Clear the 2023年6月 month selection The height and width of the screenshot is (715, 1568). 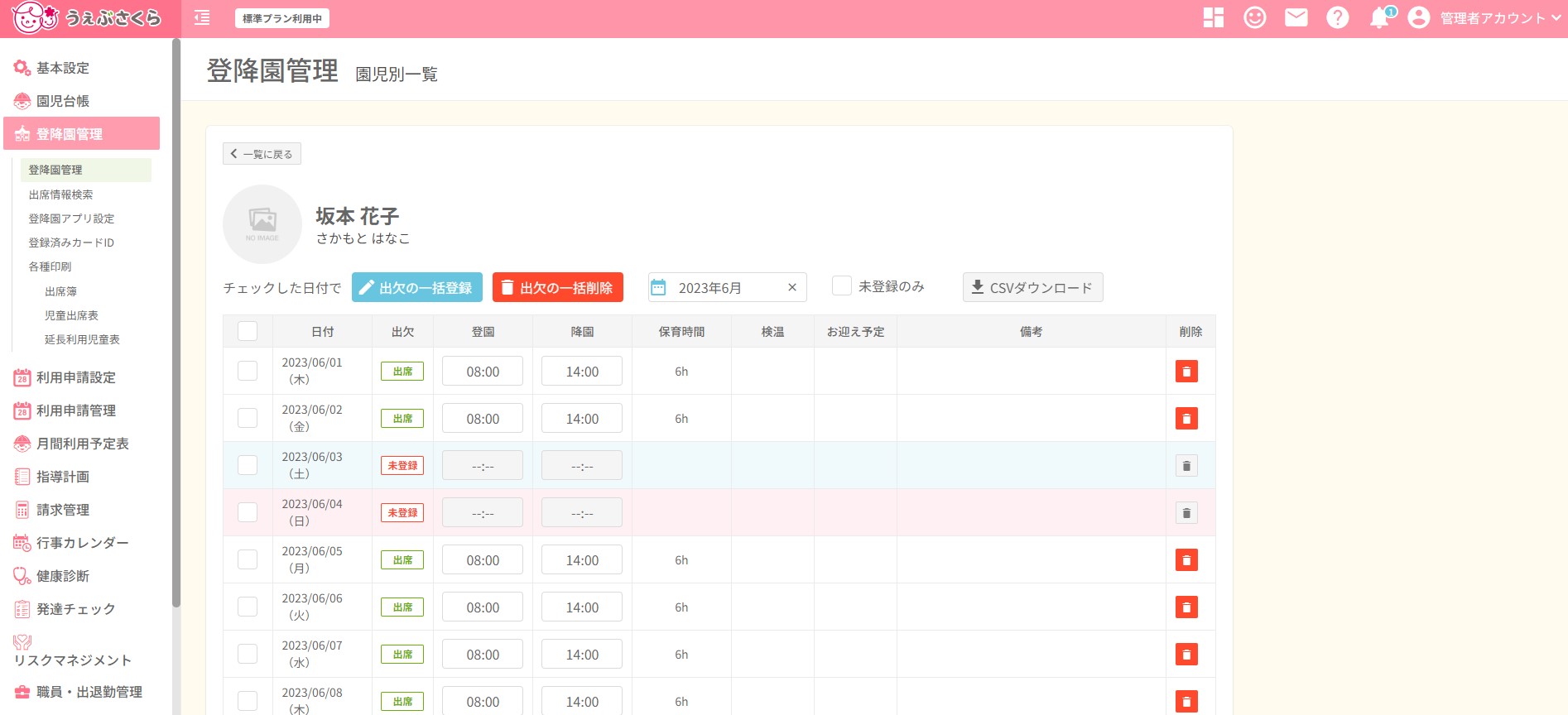click(x=792, y=287)
